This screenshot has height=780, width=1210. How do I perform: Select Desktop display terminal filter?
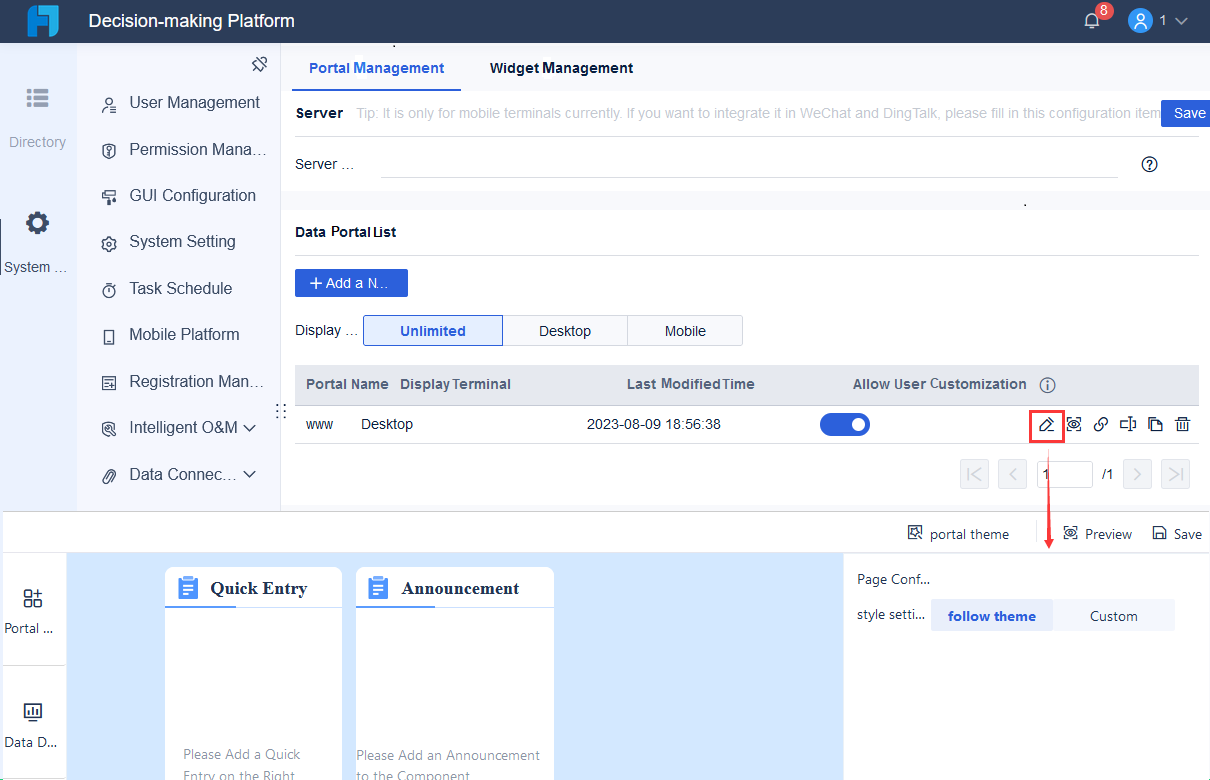(564, 330)
